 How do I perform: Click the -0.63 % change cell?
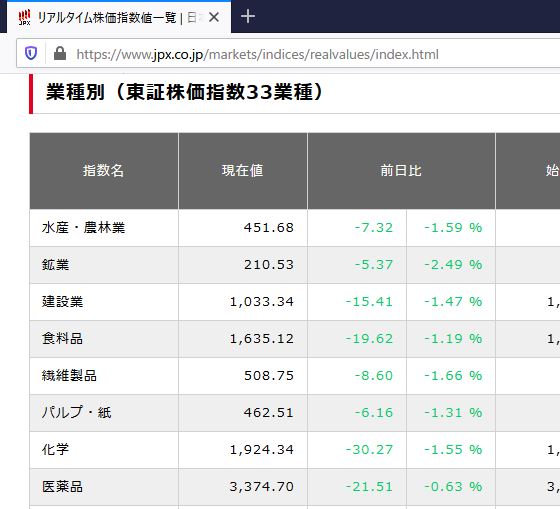451,487
